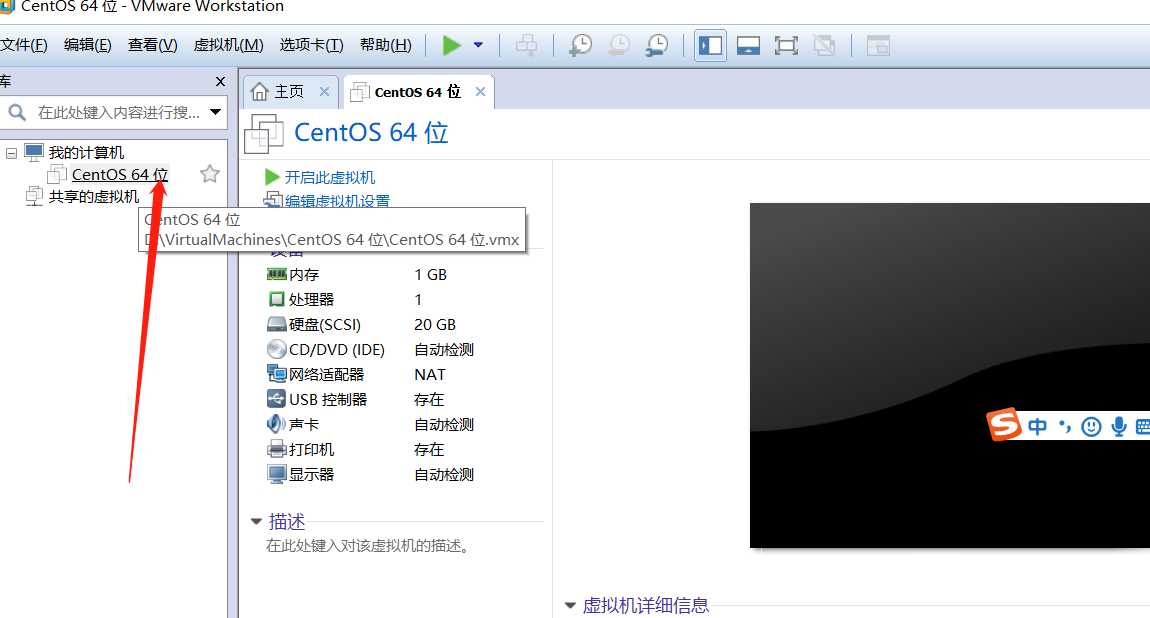Toggle the thumbnail bar view icon

pos(748,45)
